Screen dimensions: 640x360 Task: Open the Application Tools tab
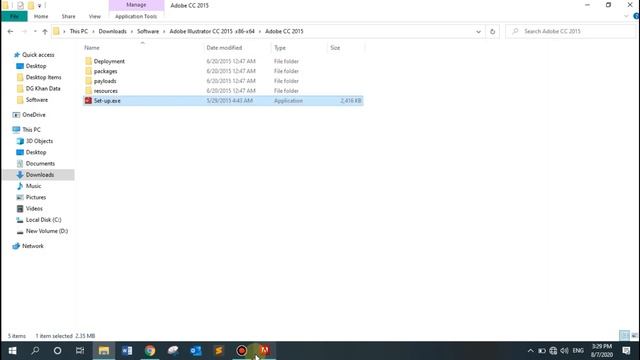[x=136, y=16]
